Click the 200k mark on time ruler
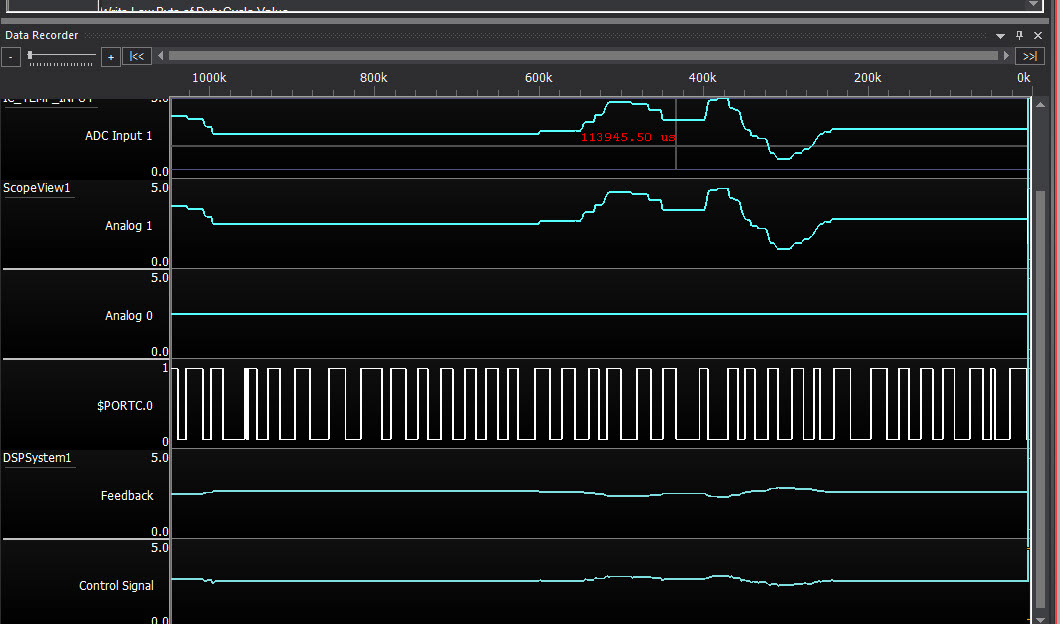Screen dimensions: 1060x624 (x=867, y=78)
